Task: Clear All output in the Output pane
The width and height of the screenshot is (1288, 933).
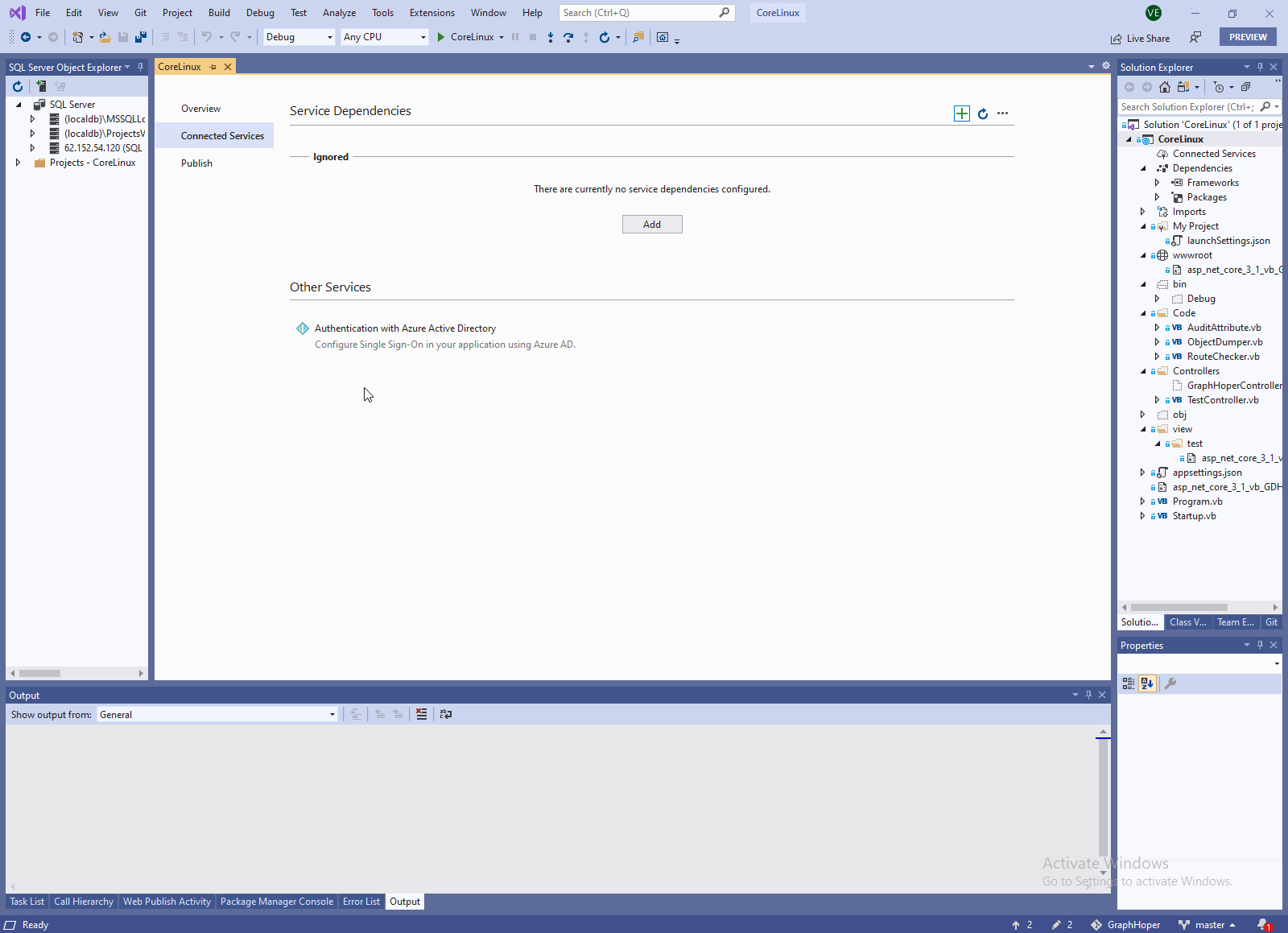Action: (x=421, y=714)
